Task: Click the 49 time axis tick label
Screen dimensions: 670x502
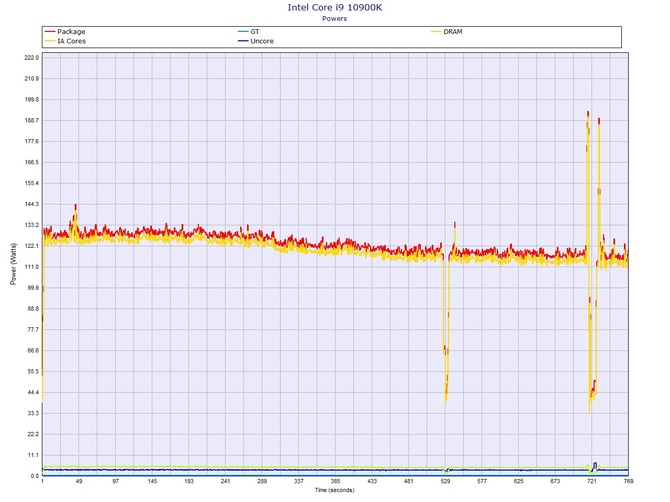Action: point(79,481)
